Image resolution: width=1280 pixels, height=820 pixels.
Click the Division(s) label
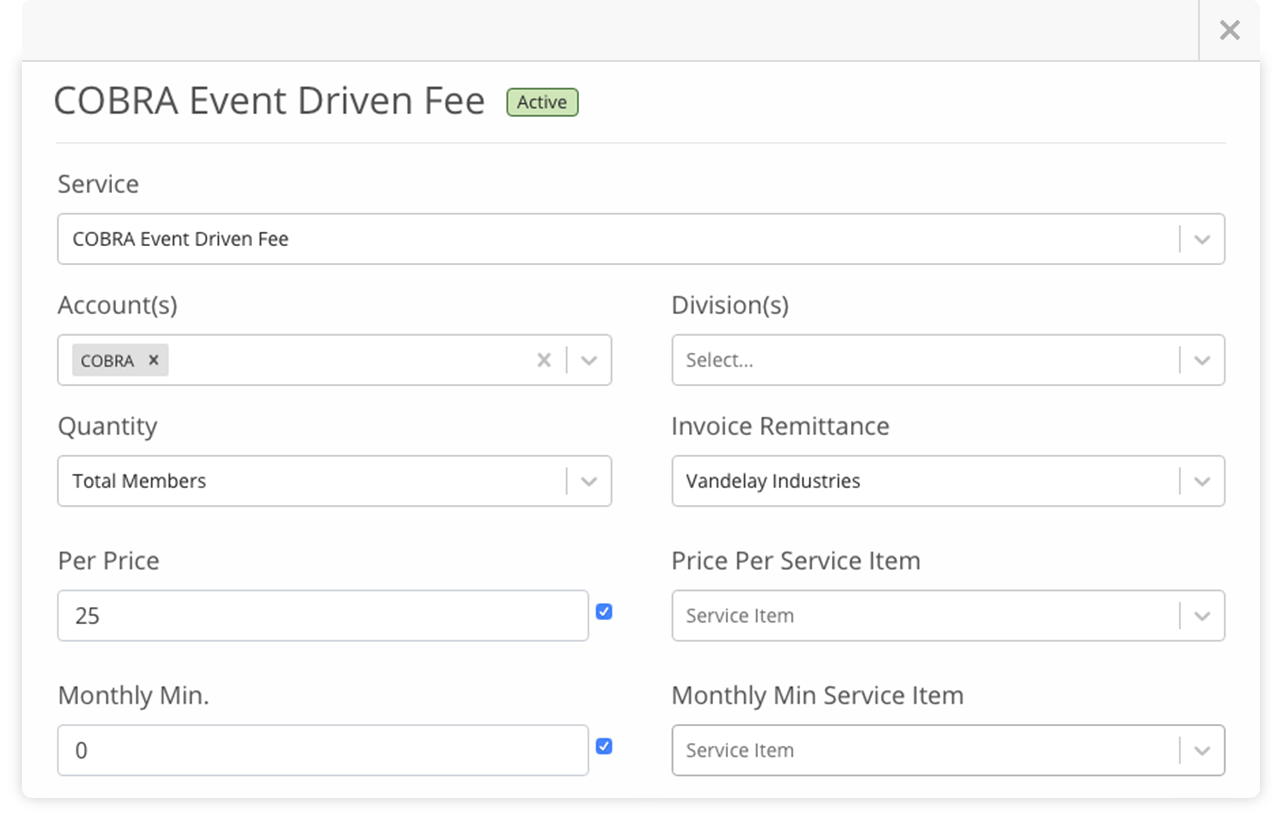click(x=730, y=306)
